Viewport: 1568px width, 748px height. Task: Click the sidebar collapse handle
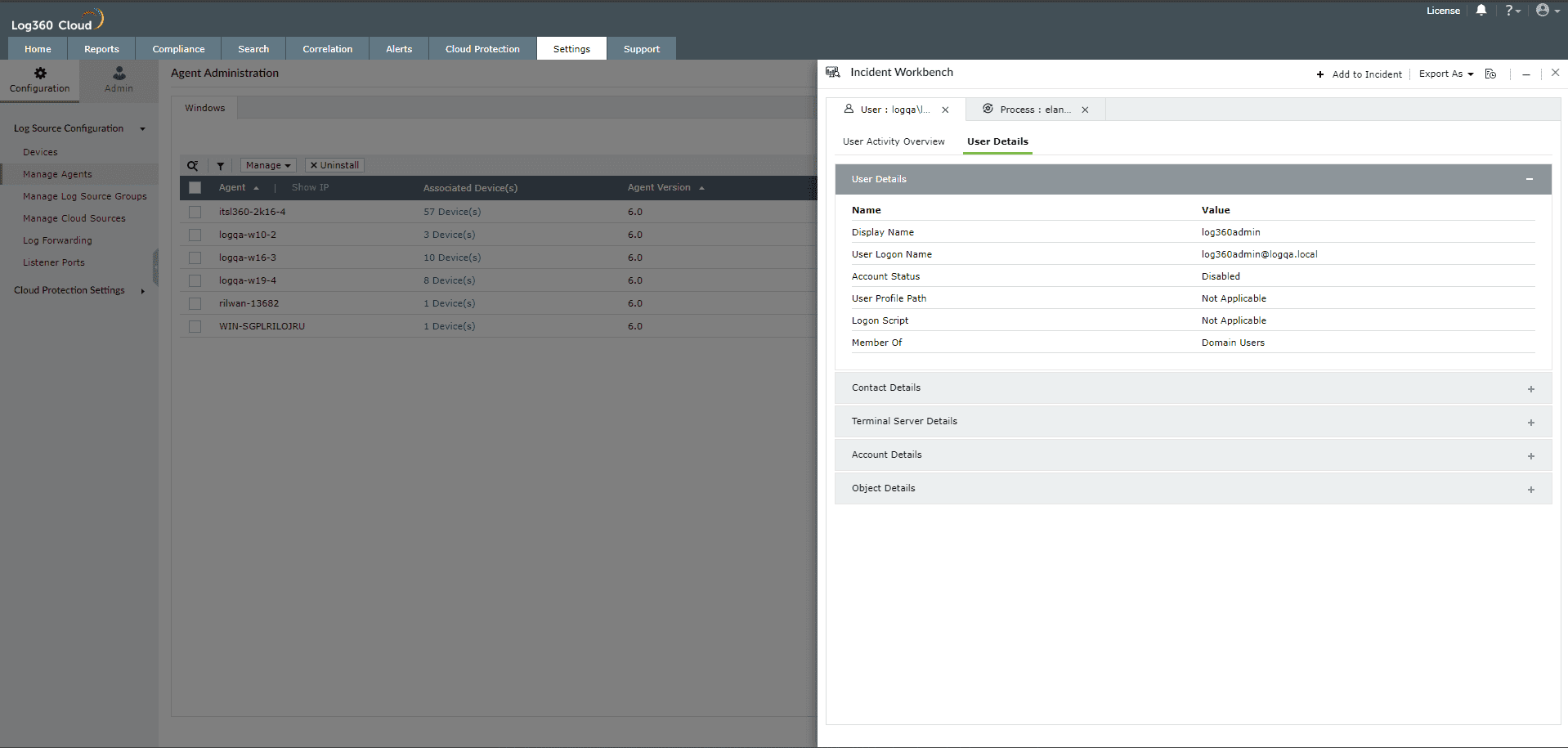pos(155,268)
